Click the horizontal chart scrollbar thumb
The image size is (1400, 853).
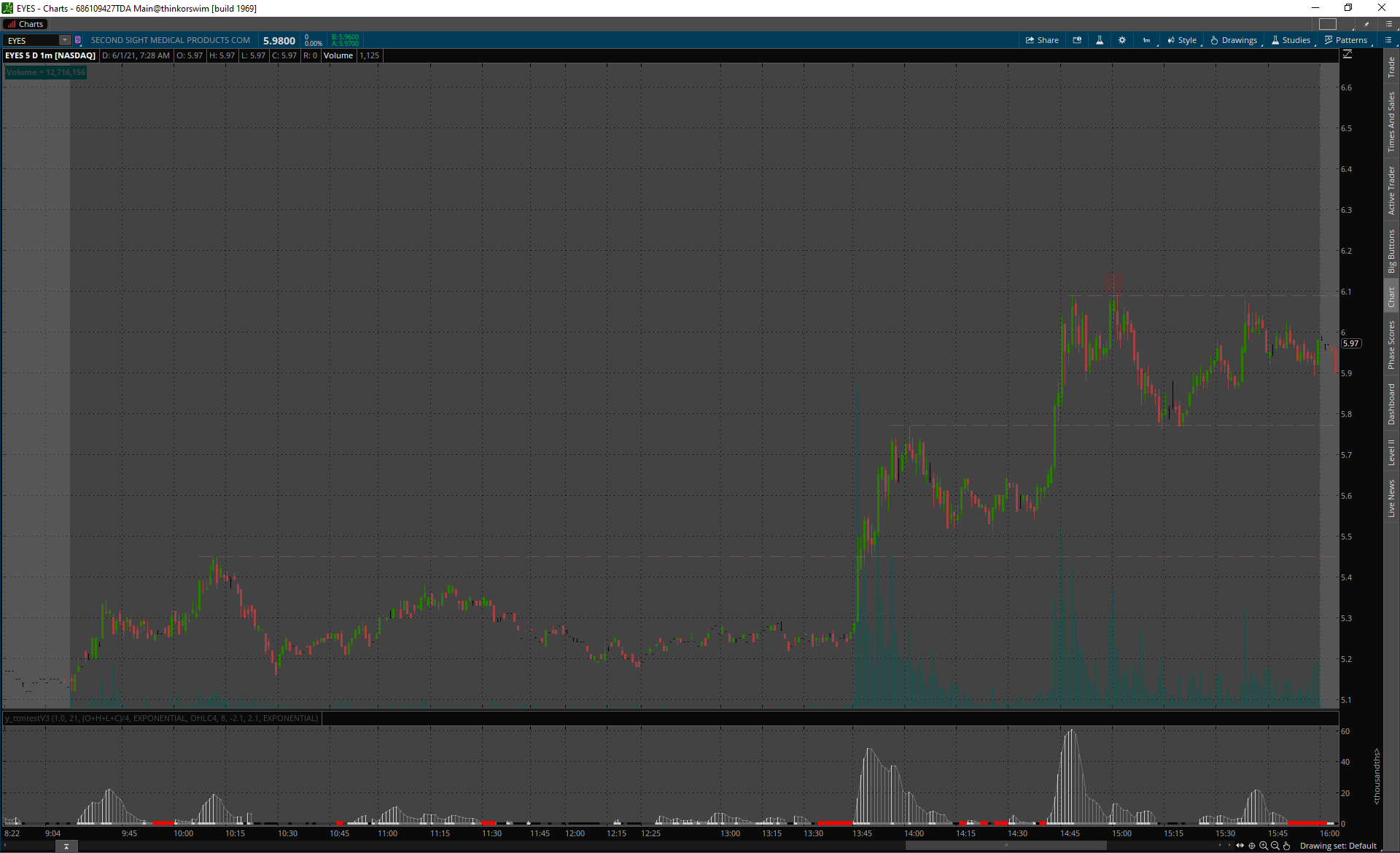click(x=1006, y=846)
